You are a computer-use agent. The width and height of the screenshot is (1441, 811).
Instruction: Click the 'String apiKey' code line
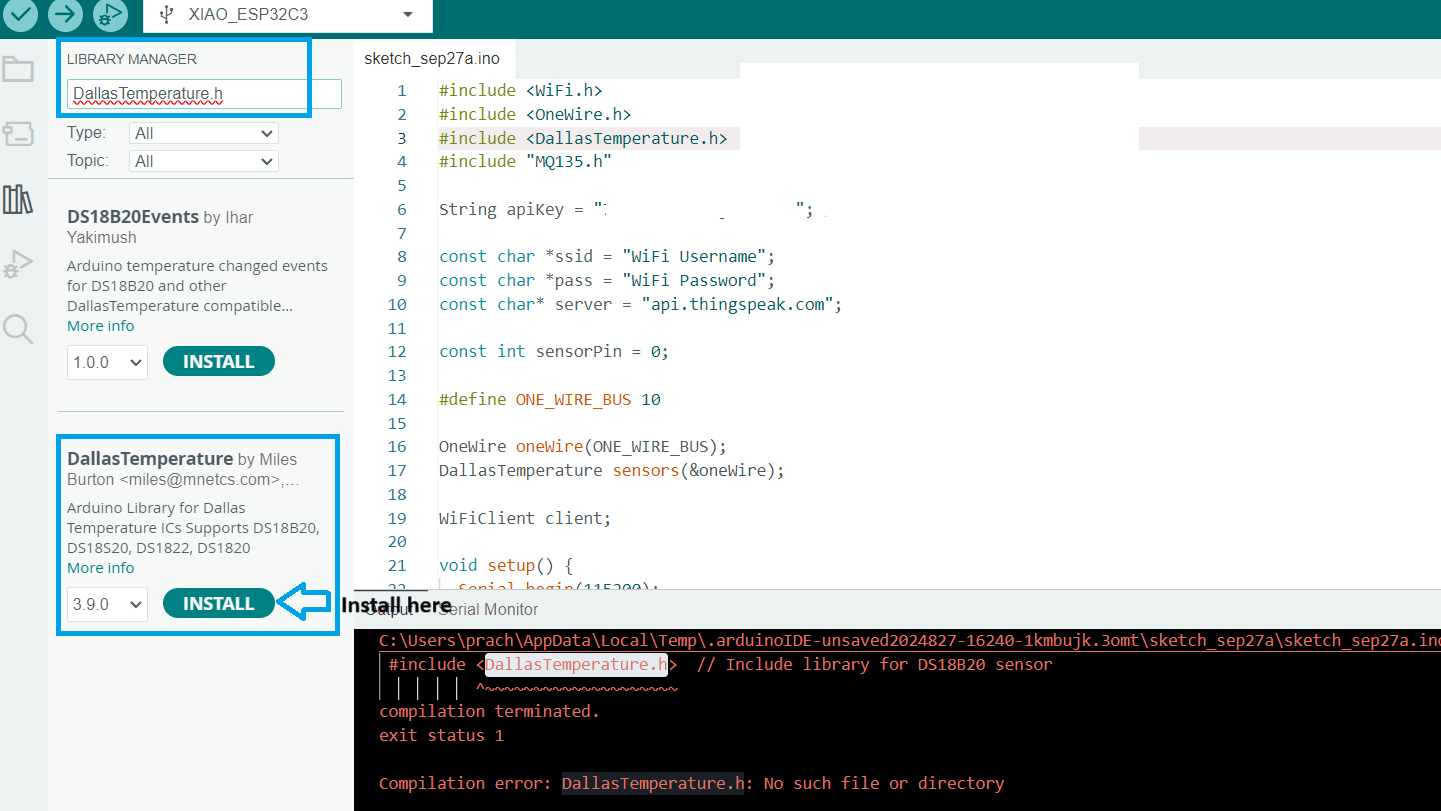click(627, 209)
